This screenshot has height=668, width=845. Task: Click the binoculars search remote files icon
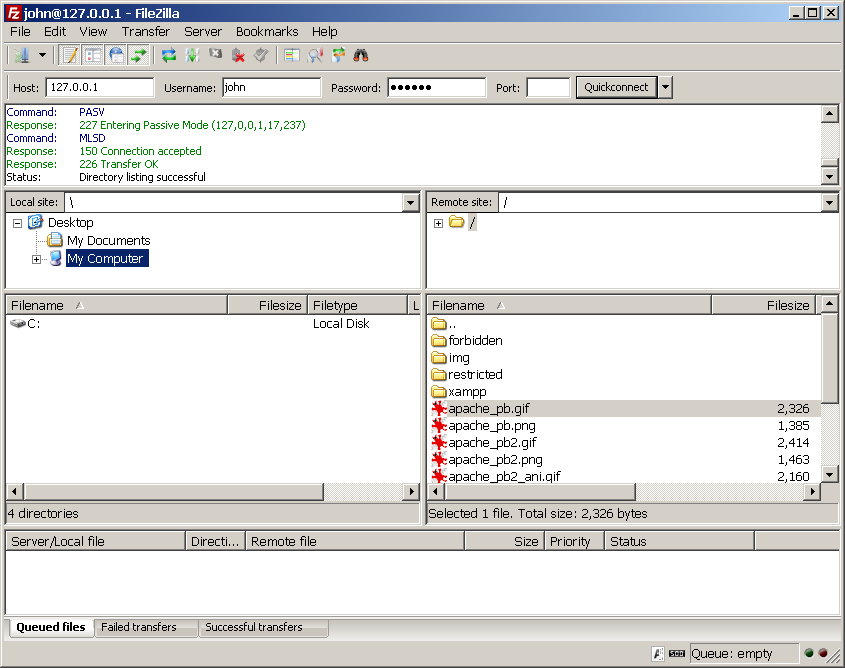pos(361,56)
